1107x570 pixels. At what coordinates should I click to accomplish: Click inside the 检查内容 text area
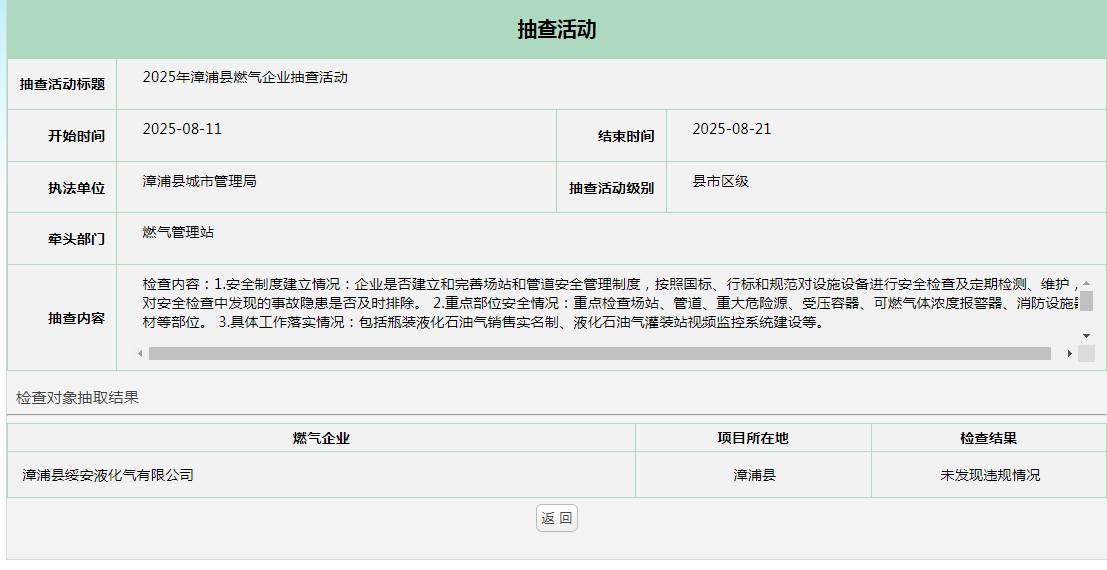click(600, 303)
